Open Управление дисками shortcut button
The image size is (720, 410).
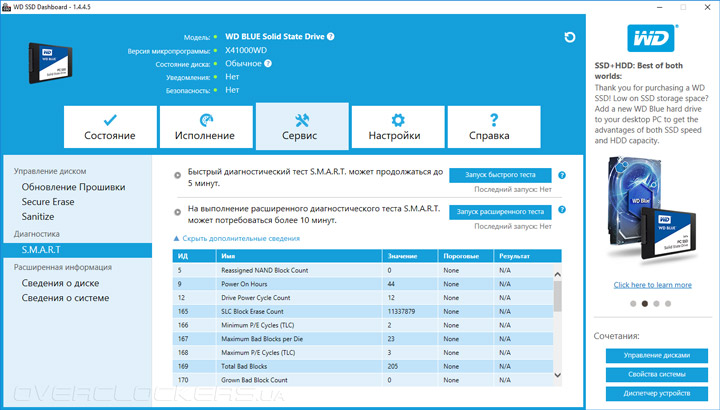coord(657,355)
